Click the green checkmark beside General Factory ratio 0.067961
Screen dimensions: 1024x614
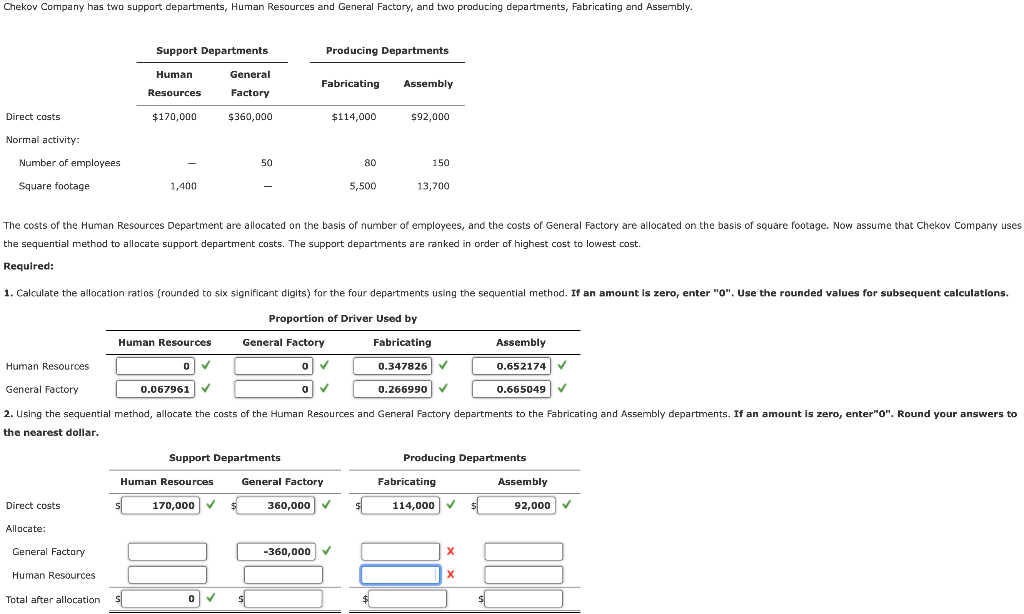point(206,389)
